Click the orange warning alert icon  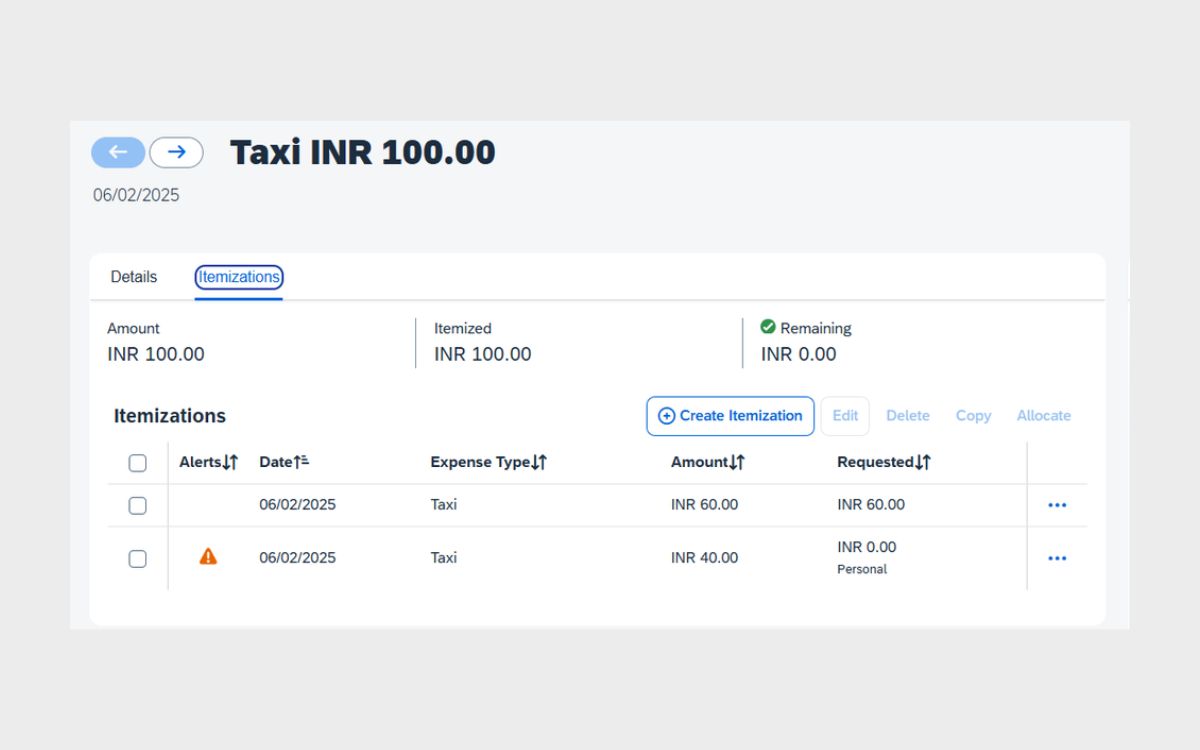click(x=208, y=557)
